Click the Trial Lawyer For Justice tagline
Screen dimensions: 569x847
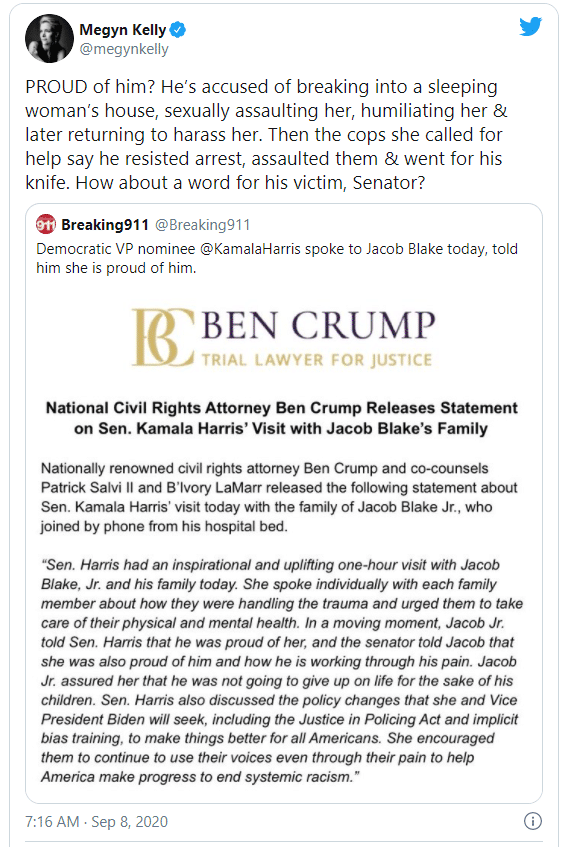tap(317, 360)
